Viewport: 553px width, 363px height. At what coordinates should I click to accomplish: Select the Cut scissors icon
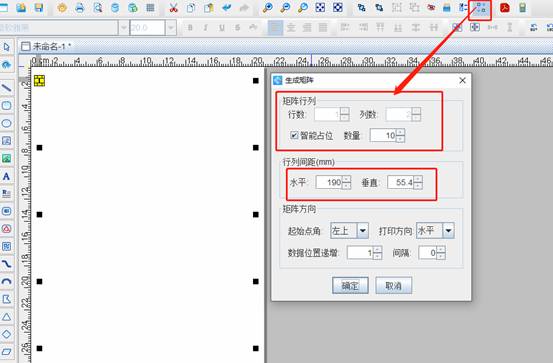pos(173,8)
